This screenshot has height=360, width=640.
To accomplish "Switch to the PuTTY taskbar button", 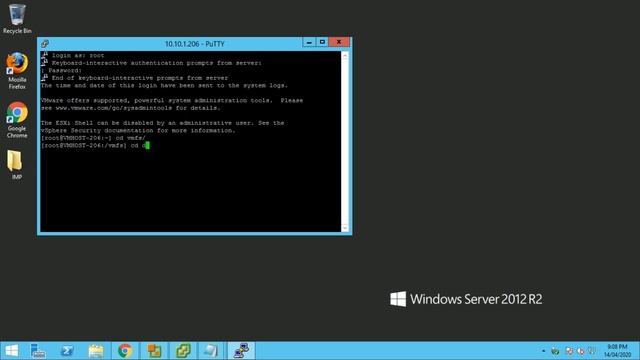I will coord(241,351).
